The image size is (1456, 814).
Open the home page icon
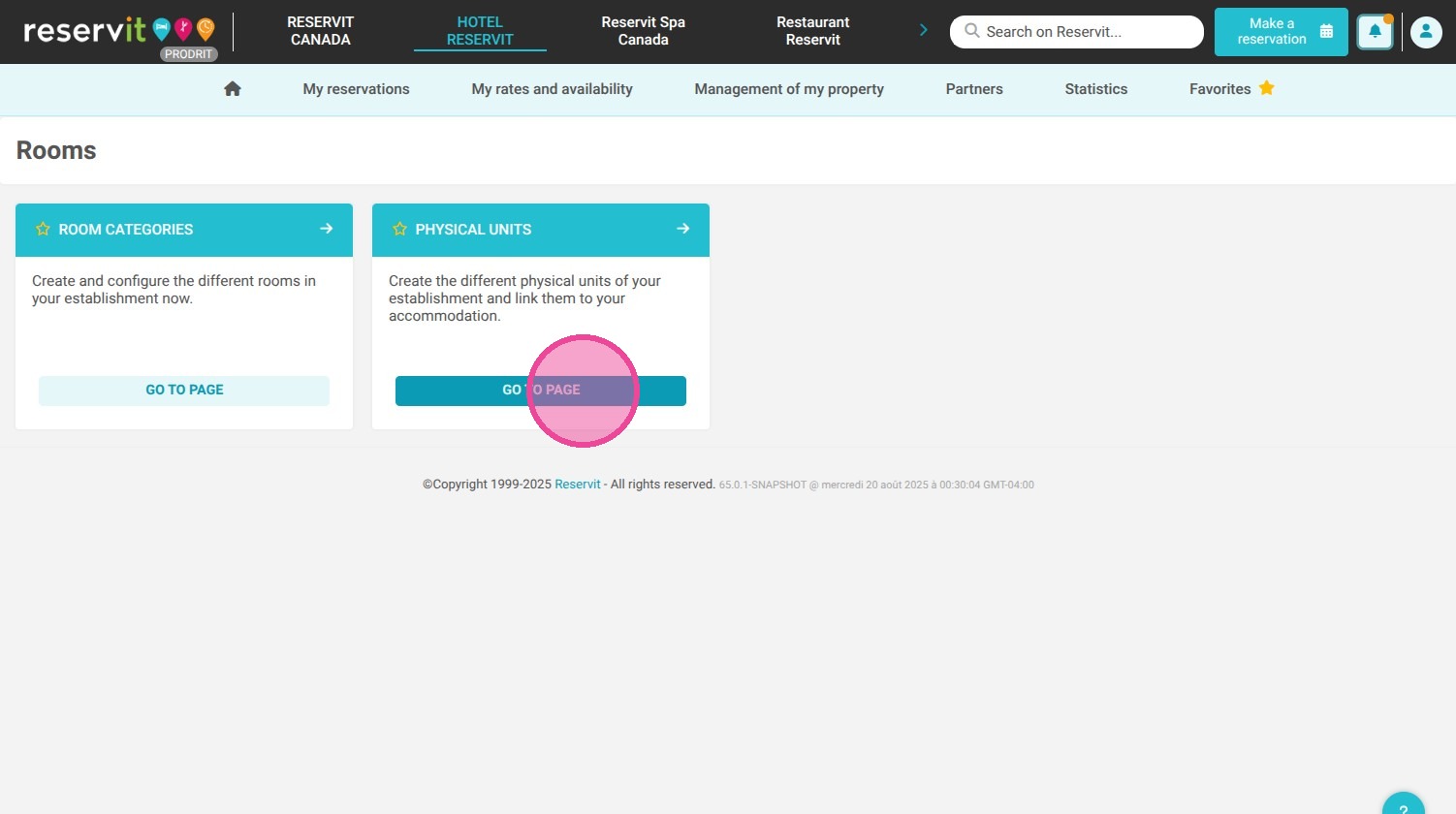(x=233, y=89)
